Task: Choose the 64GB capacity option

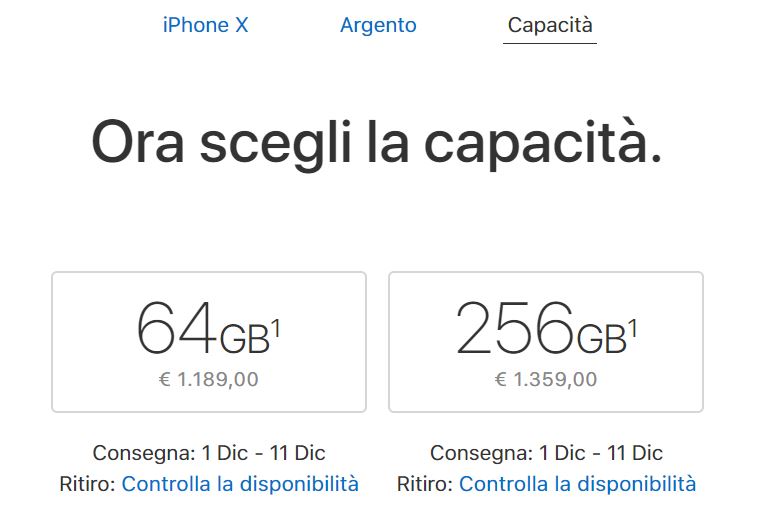Action: (209, 342)
